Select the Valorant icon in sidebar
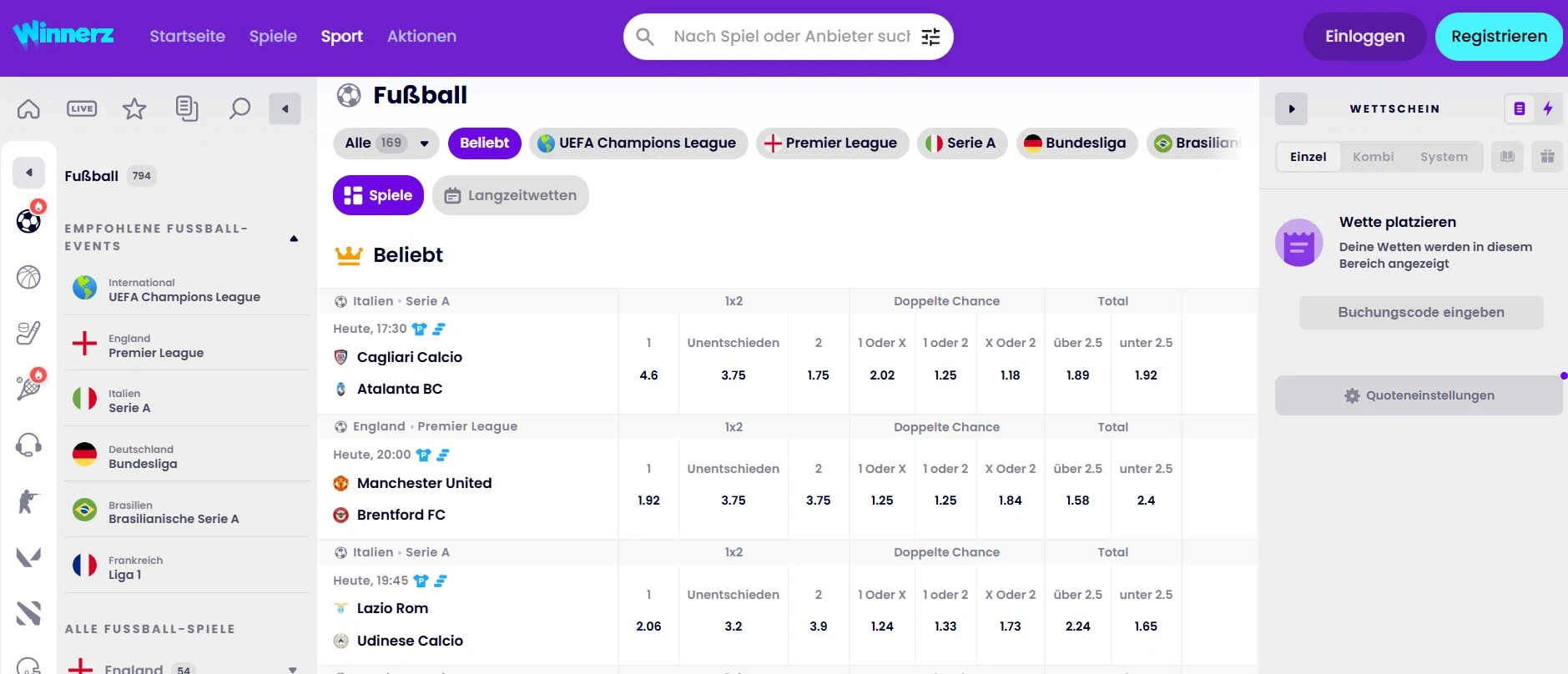 28,556
